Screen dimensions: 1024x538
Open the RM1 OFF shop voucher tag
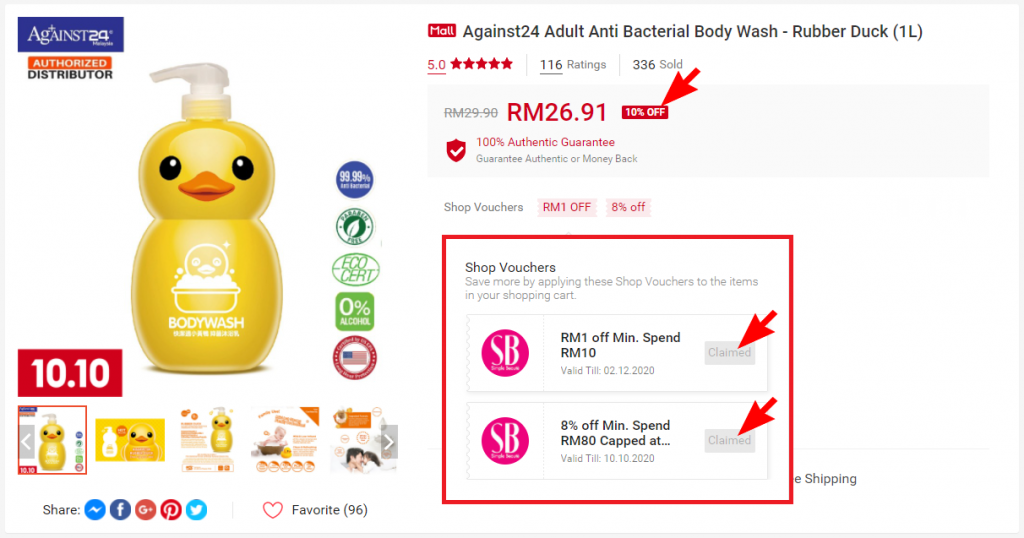point(567,207)
